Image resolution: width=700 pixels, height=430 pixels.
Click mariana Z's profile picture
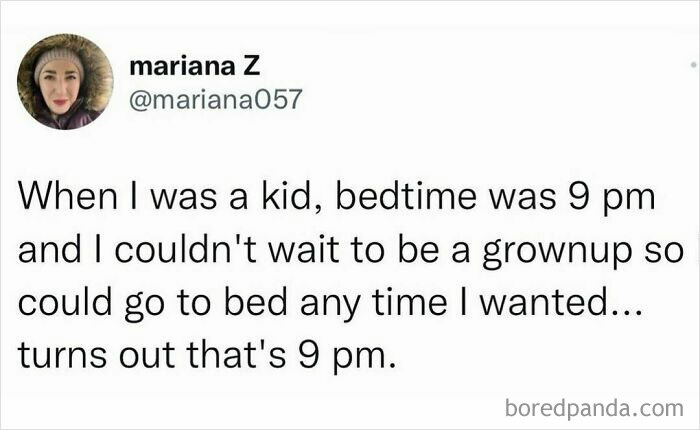[65, 82]
